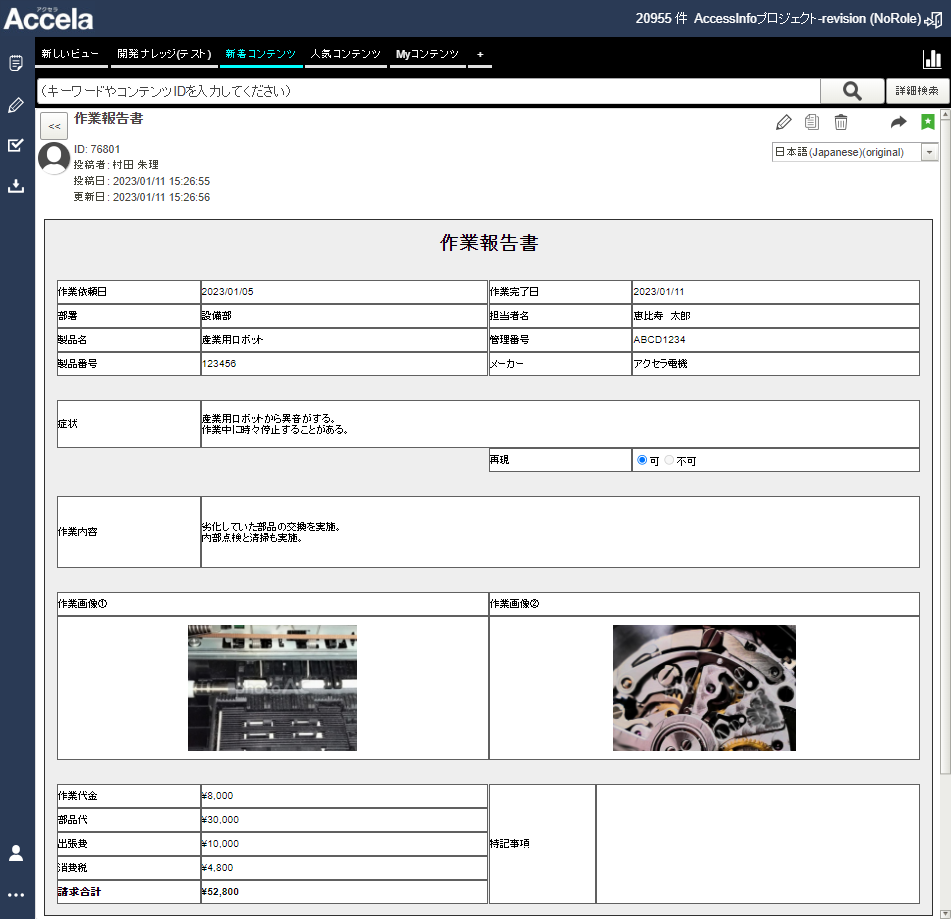Click the 詳細検索 button
951x919 pixels.
(914, 91)
